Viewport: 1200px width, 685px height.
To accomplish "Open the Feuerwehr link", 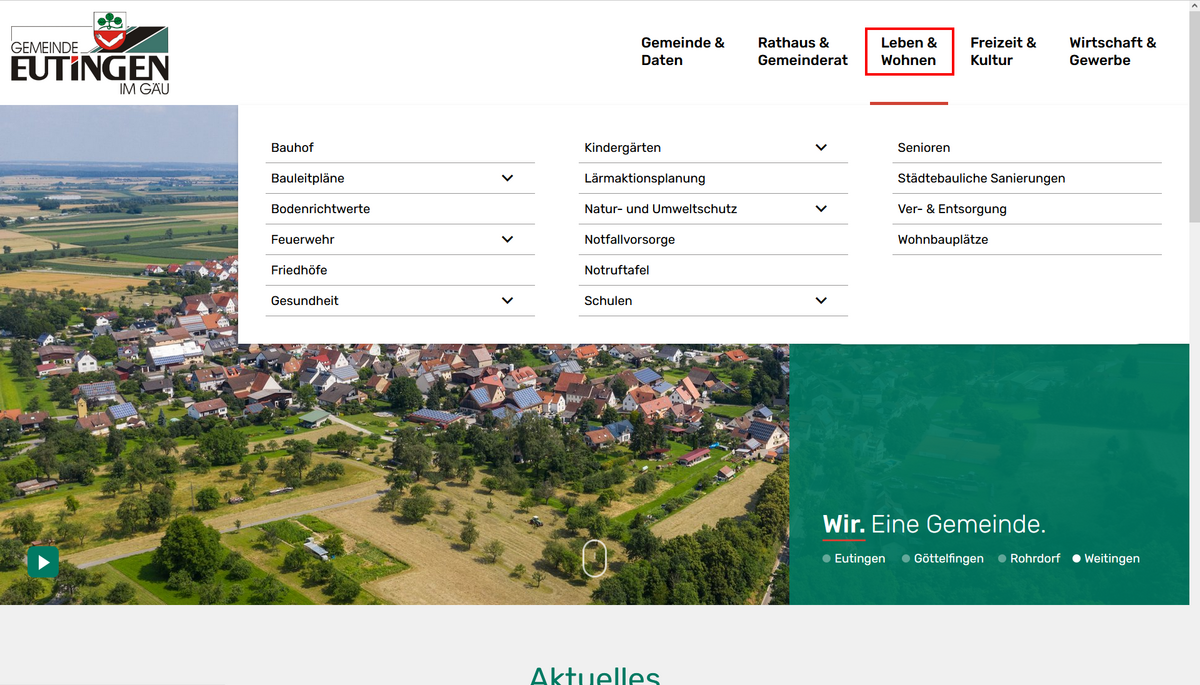I will [303, 240].
